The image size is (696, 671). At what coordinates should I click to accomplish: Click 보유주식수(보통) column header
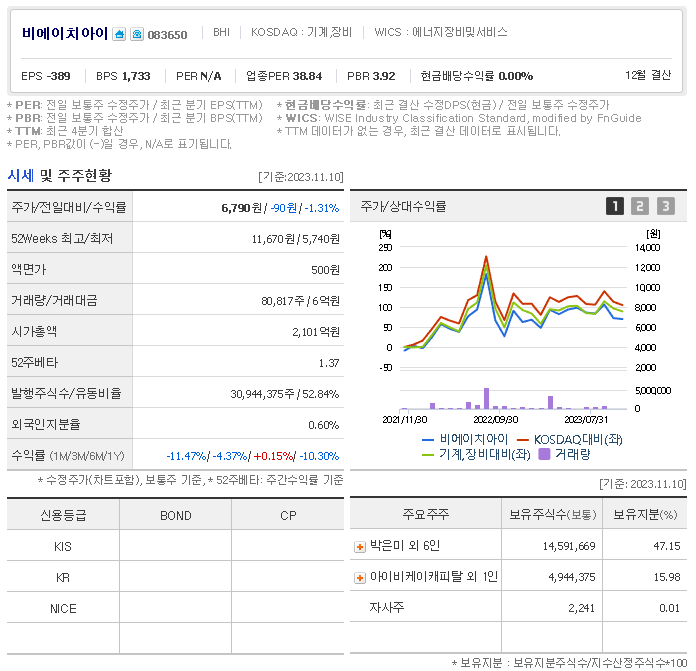(x=552, y=514)
